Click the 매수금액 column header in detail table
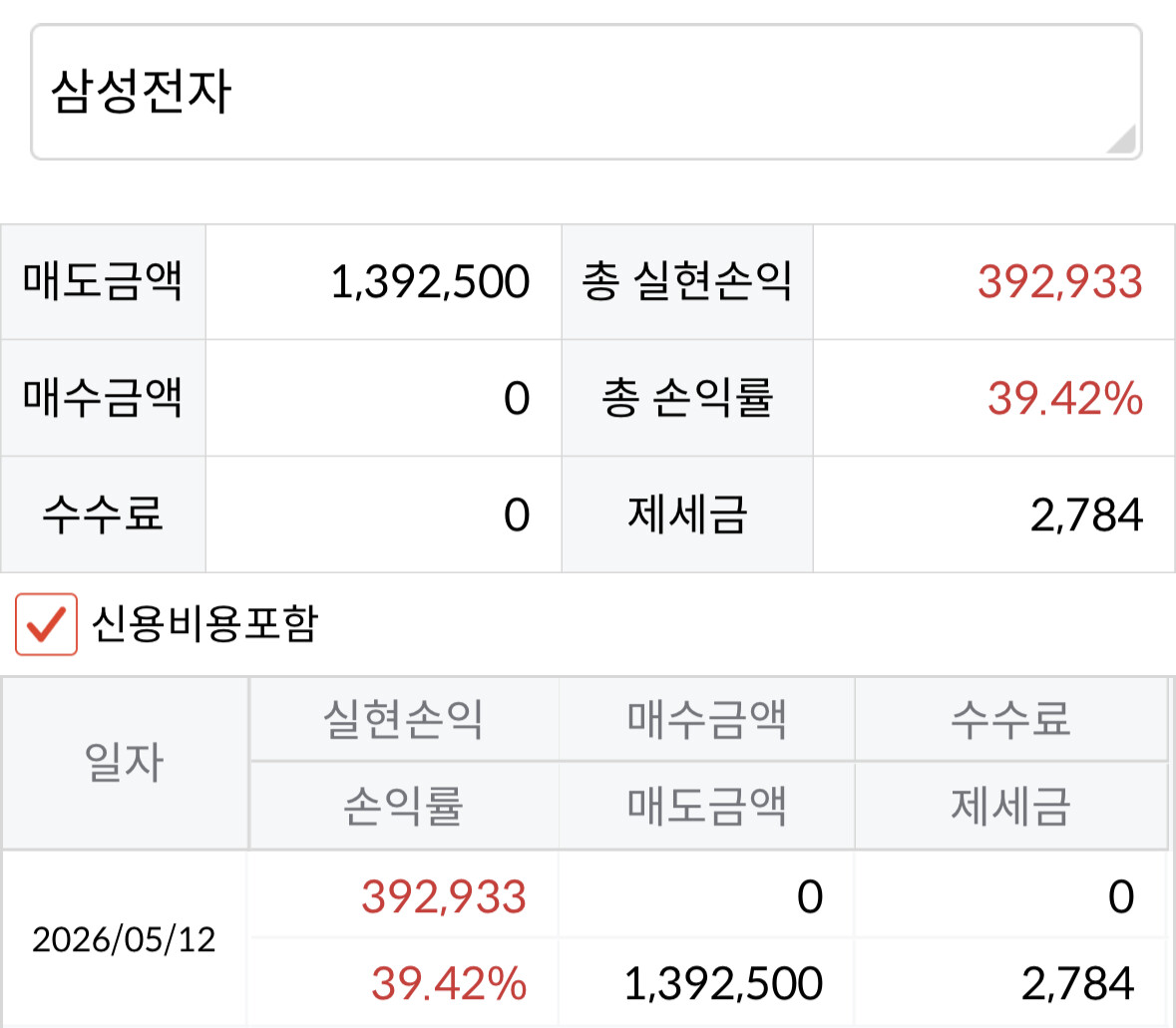The width and height of the screenshot is (1176, 1028). (706, 719)
